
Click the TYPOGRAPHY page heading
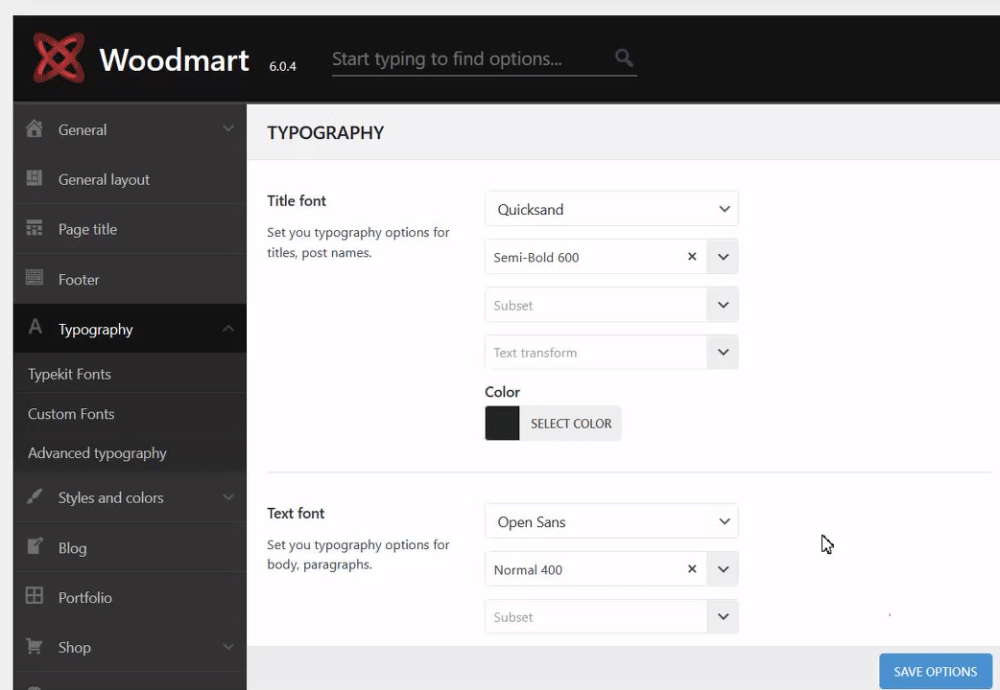[325, 133]
